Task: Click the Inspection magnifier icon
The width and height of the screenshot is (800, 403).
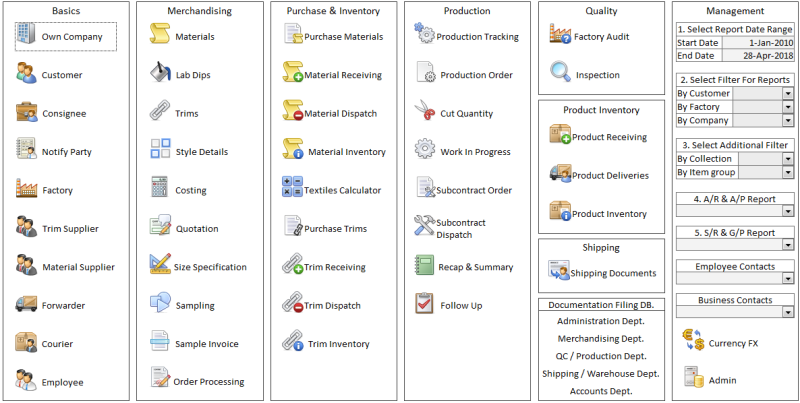Action: click(x=560, y=74)
